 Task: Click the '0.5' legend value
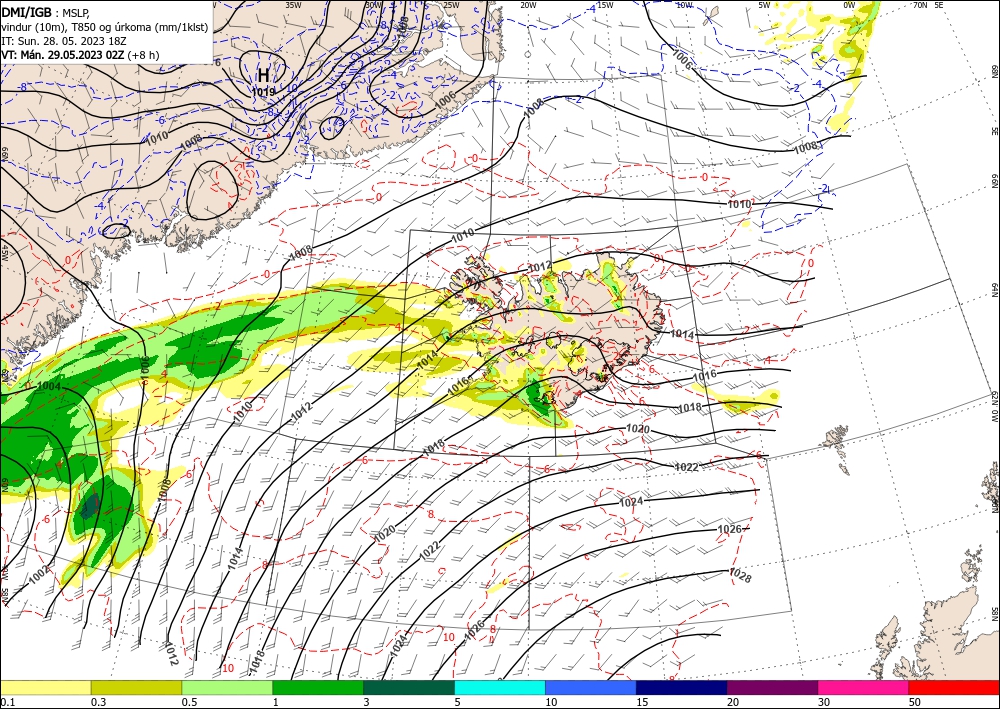[189, 702]
